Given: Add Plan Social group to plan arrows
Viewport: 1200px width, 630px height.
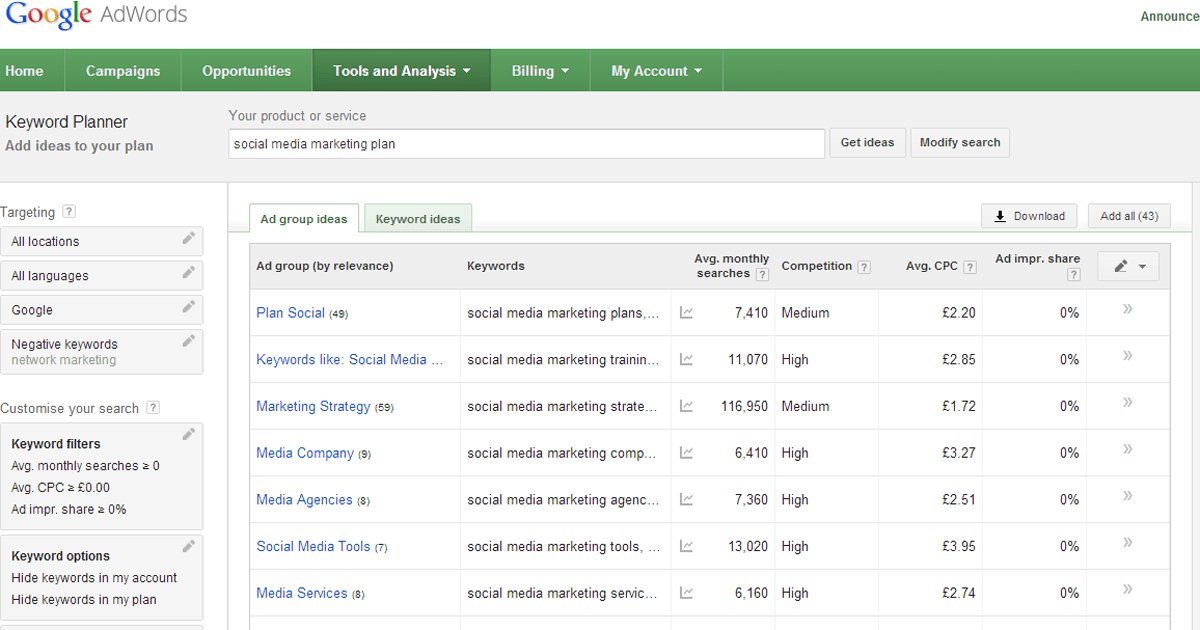Looking at the screenshot, I should coord(1127,309).
